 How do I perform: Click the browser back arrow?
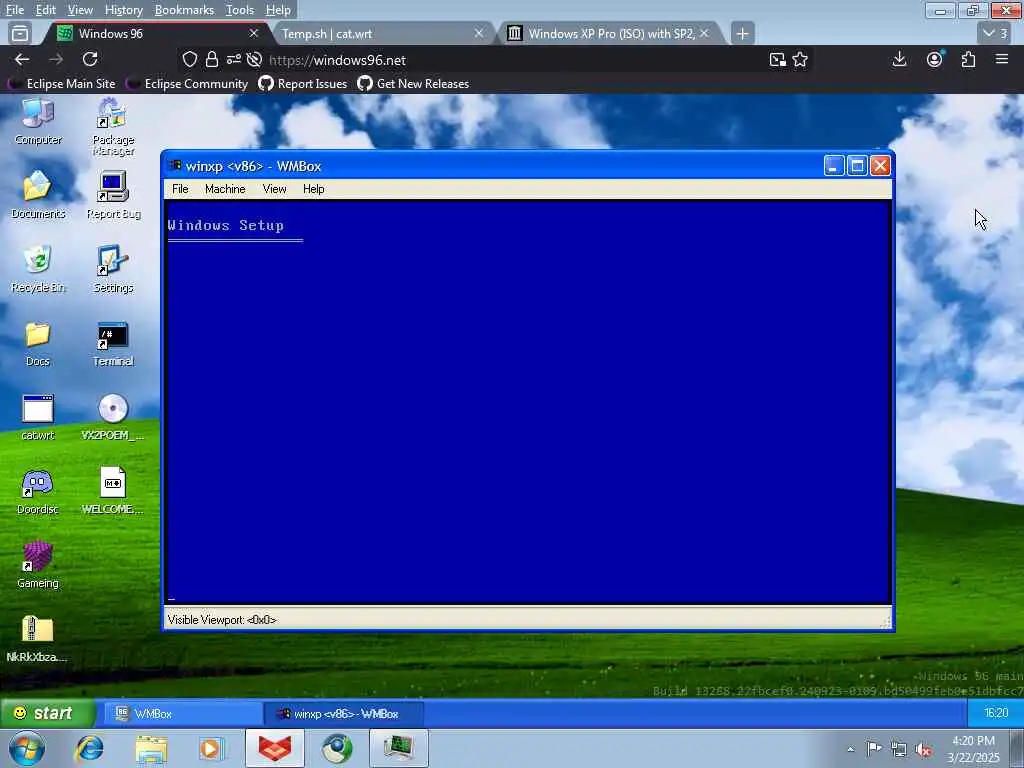22,59
